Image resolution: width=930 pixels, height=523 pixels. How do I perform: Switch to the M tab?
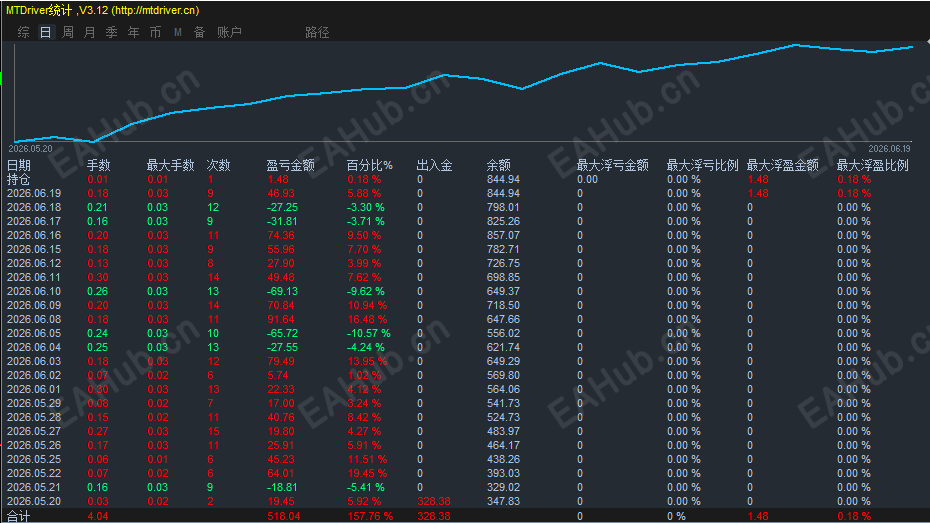[x=177, y=32]
